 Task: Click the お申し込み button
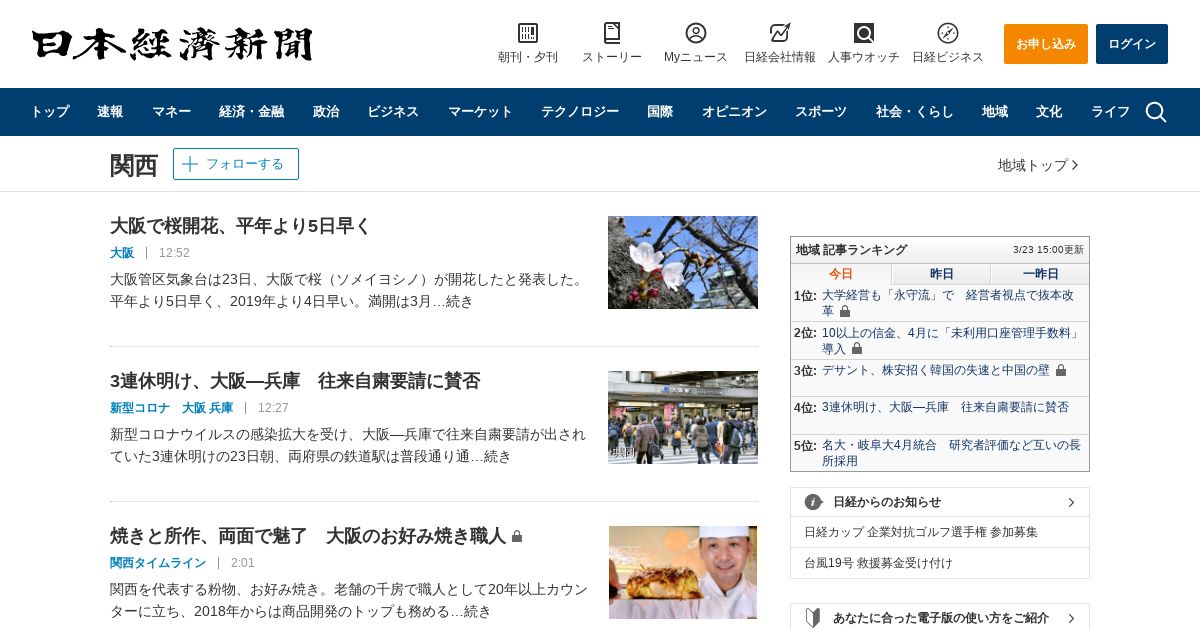(x=1046, y=44)
